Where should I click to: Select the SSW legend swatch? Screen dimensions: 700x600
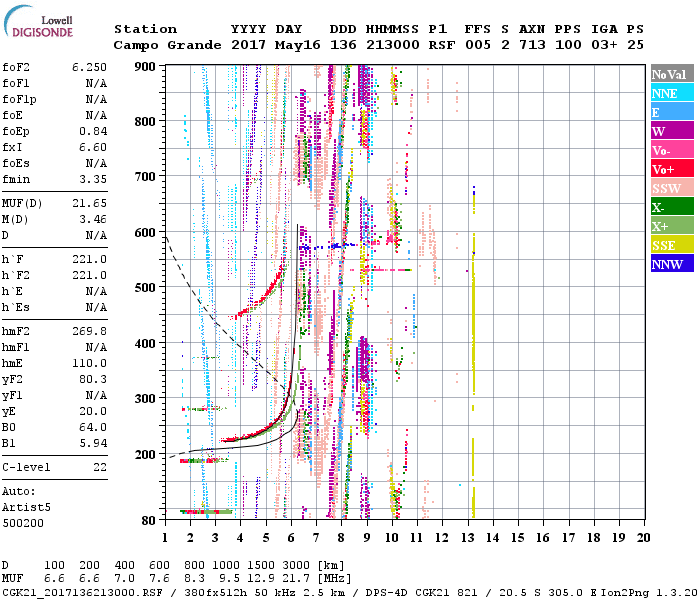(x=672, y=188)
